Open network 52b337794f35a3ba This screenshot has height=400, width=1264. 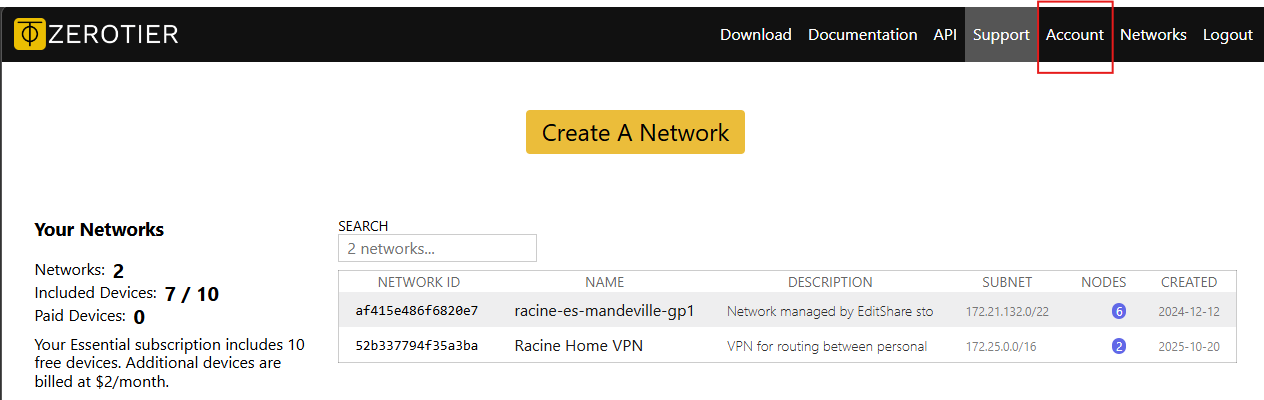pos(417,346)
